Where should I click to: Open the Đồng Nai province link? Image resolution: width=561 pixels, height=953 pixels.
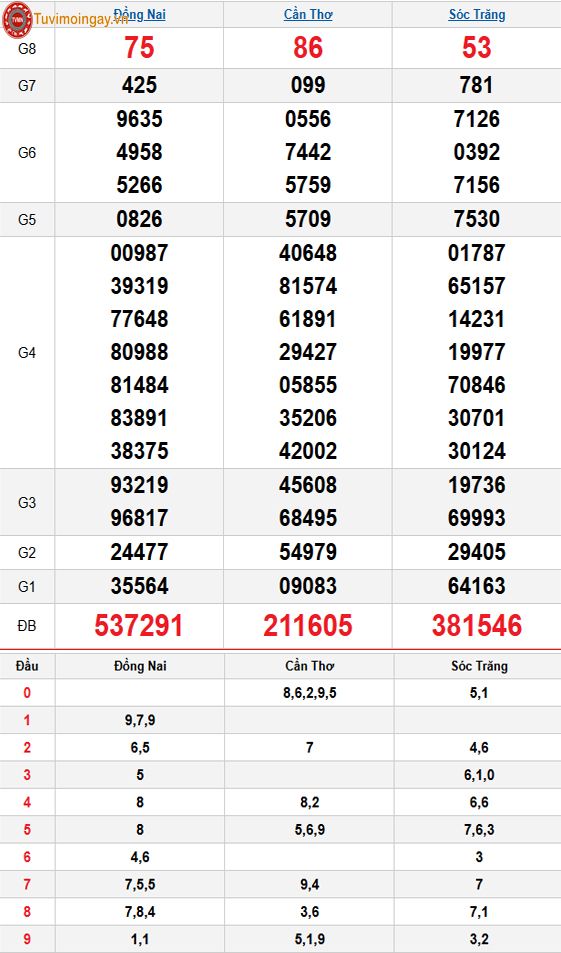(139, 15)
